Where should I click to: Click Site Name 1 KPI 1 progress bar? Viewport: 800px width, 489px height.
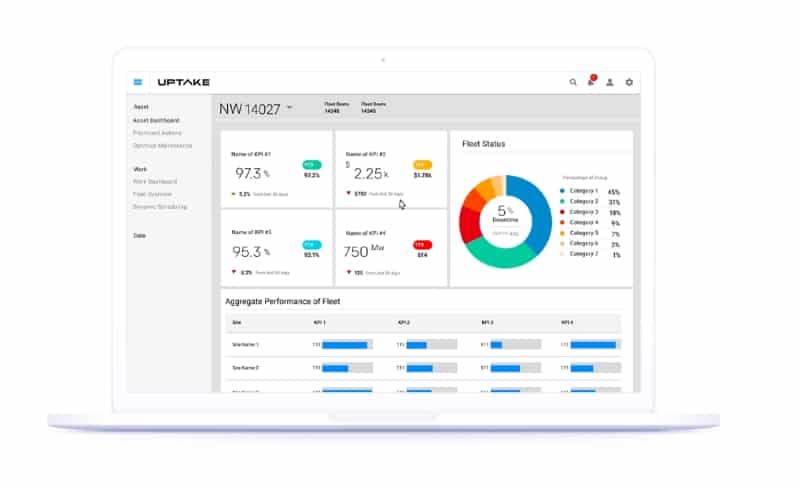click(347, 345)
